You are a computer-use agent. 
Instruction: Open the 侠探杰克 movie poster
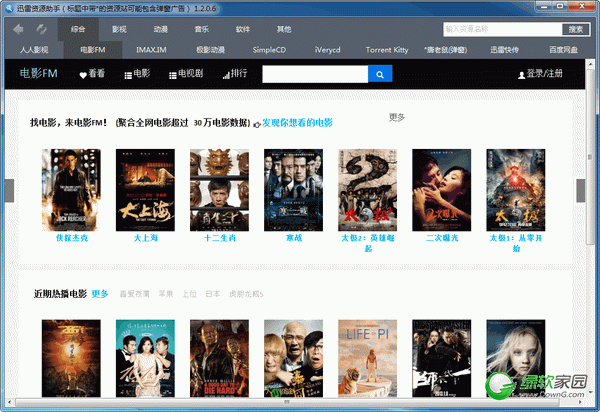[71, 190]
